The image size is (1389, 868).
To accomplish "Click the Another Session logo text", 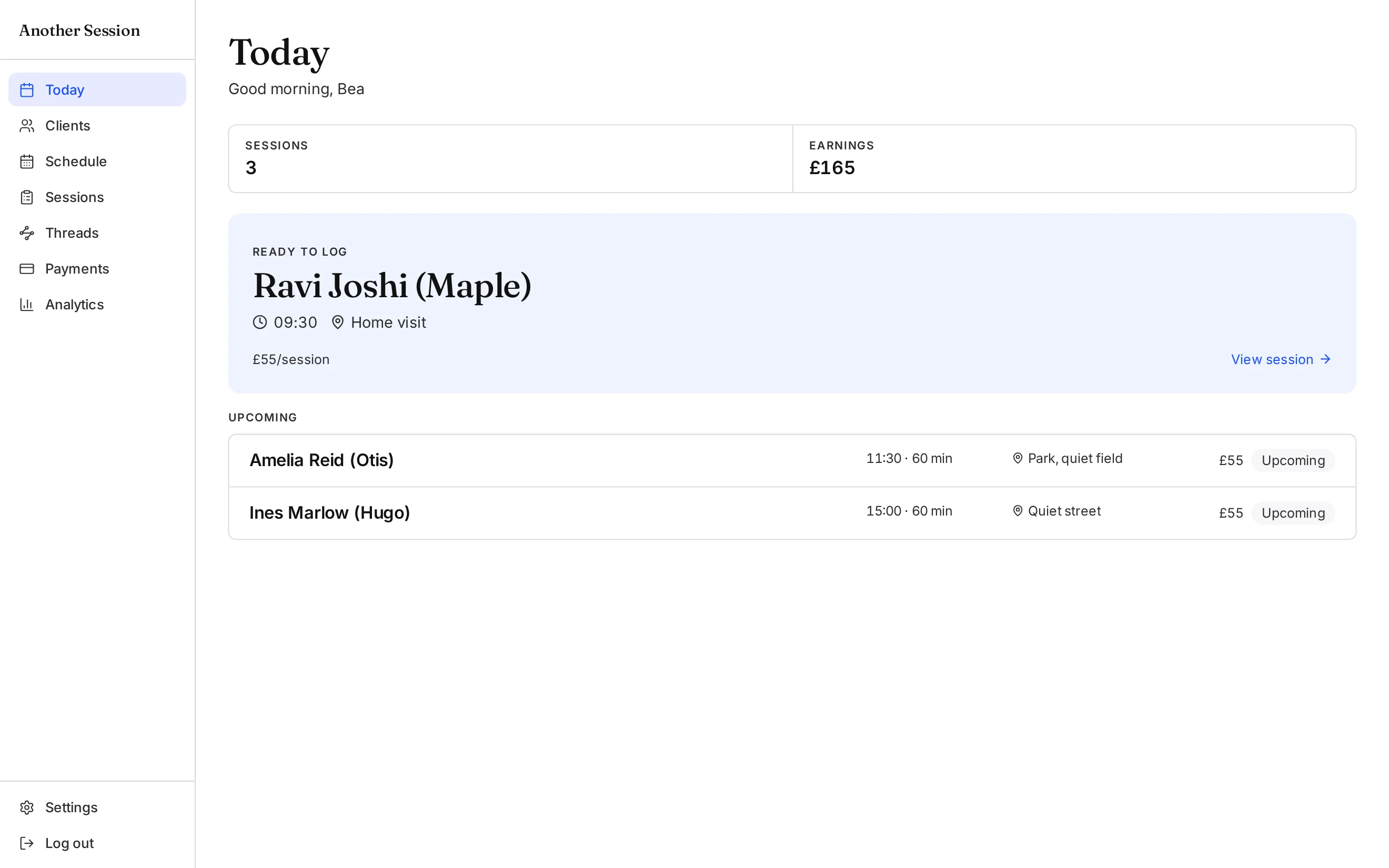I will (80, 31).
